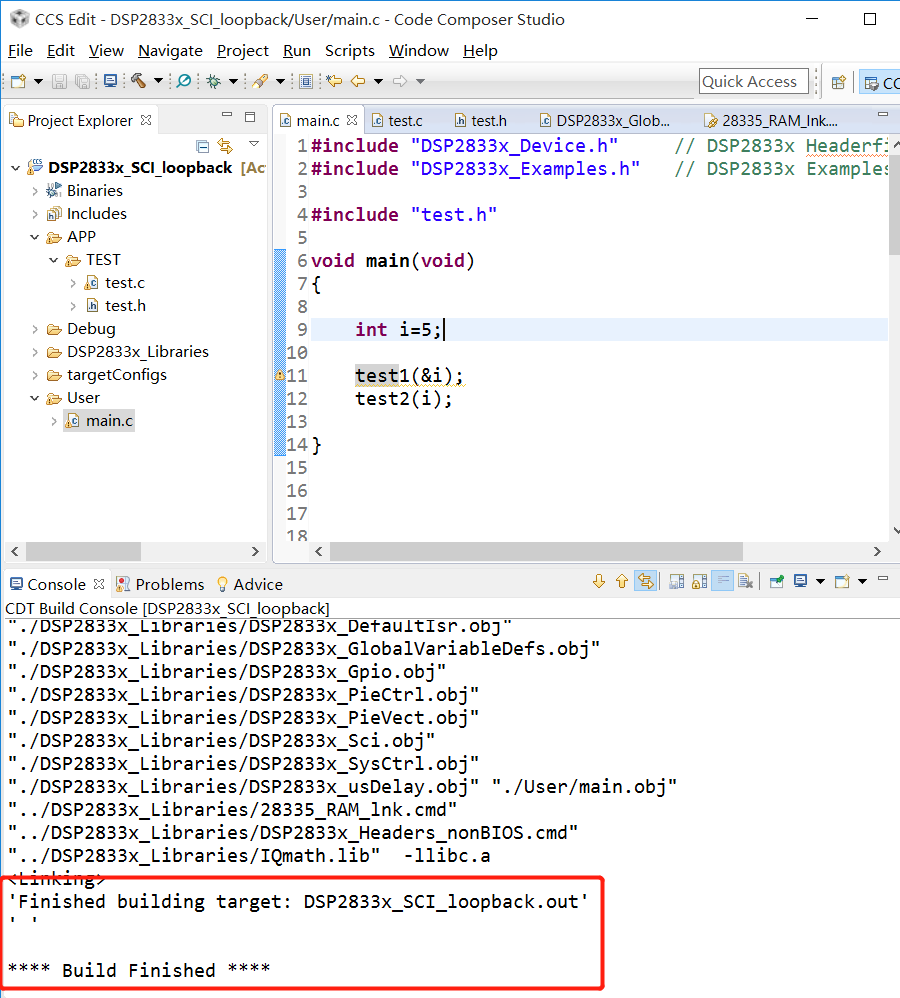The image size is (900, 998).
Task: Click the Quick Access search field
Action: [754, 81]
